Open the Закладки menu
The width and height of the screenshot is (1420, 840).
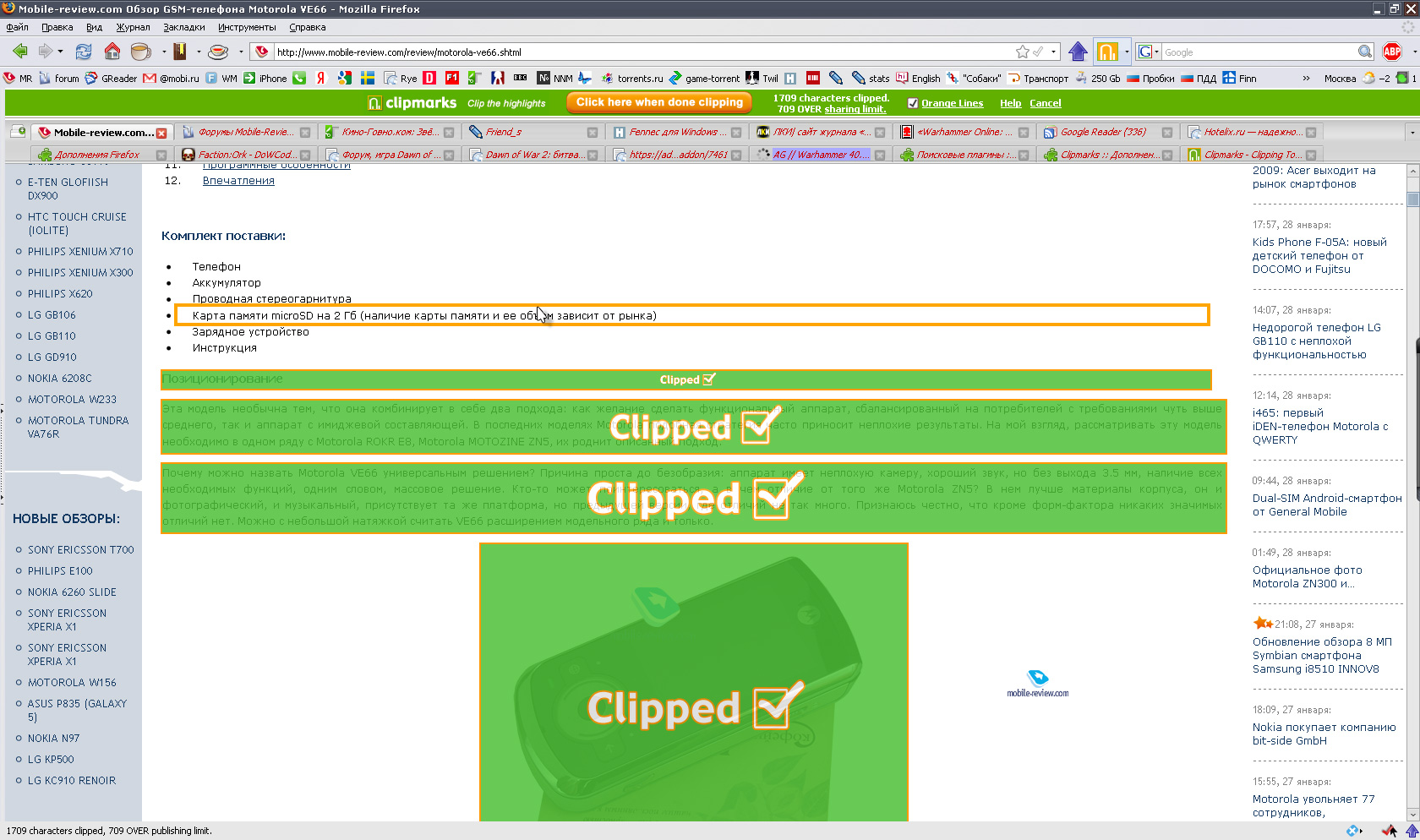pyautogui.click(x=183, y=27)
